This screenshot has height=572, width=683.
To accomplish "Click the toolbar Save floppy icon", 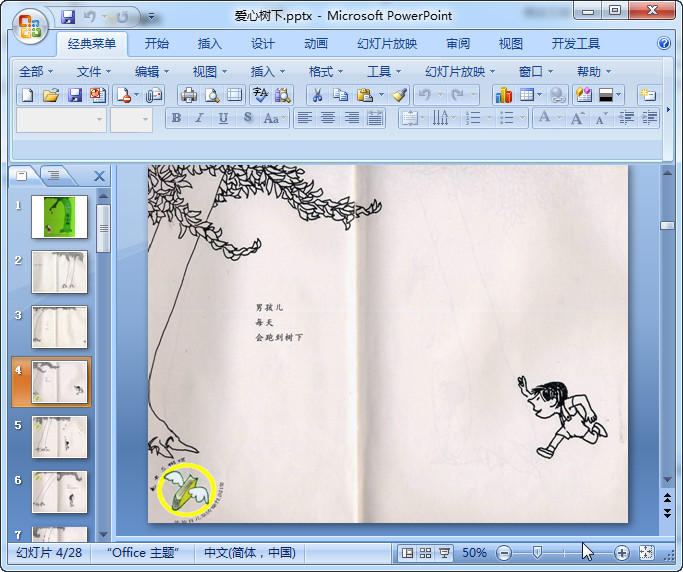I will (75, 95).
